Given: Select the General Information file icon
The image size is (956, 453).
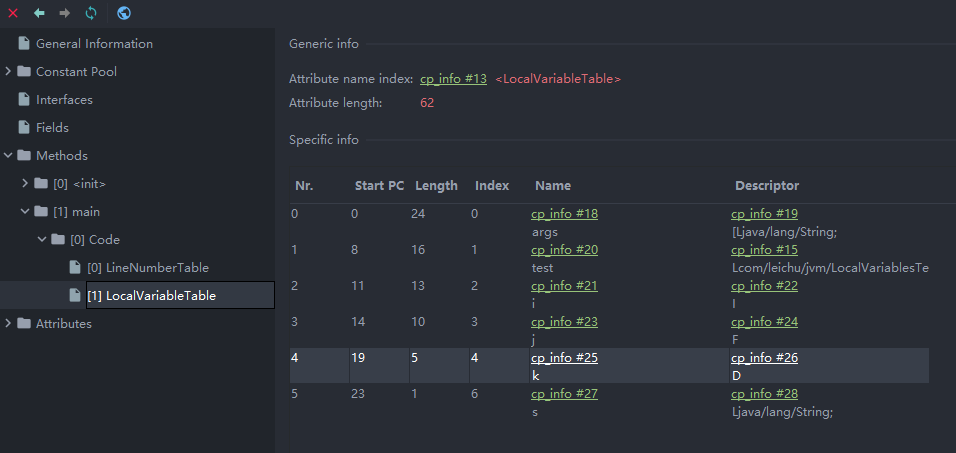Looking at the screenshot, I should pos(24,44).
